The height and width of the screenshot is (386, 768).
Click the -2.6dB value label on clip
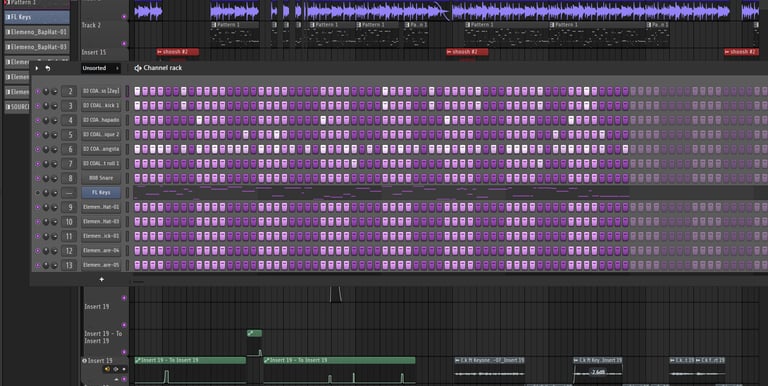click(x=598, y=372)
